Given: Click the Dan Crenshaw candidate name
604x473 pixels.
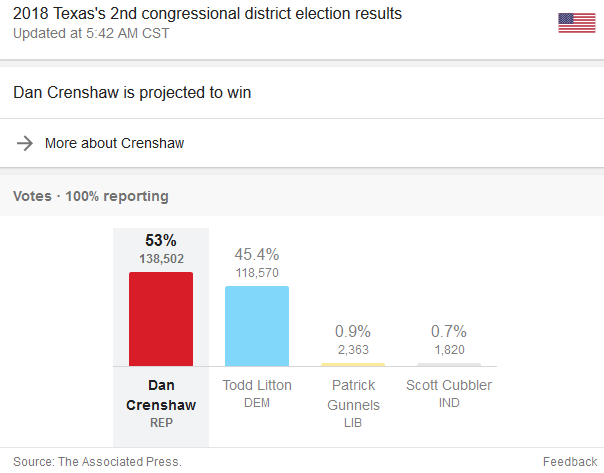Looking at the screenshot, I should point(161,395).
